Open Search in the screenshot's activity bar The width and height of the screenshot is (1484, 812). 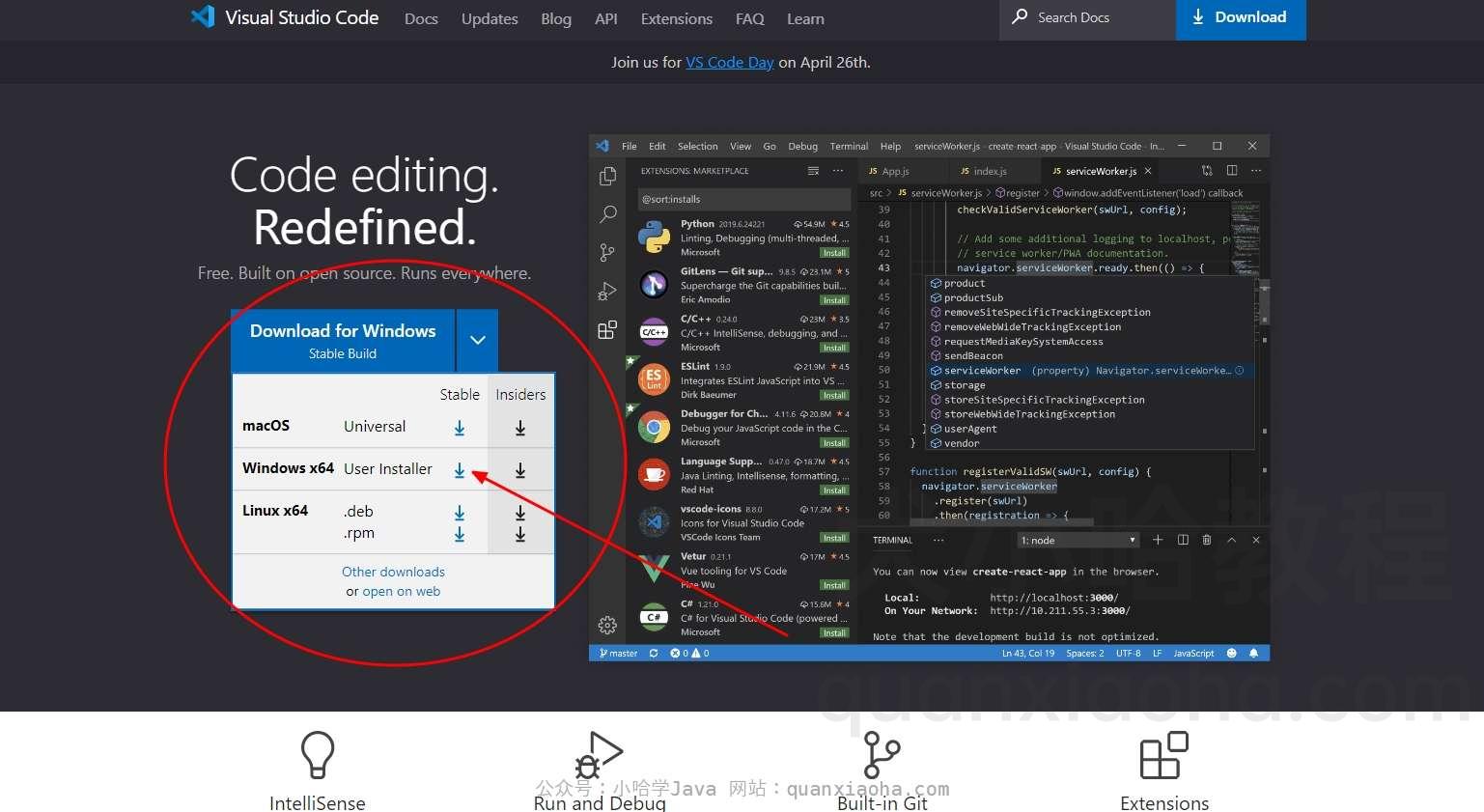tap(607, 213)
